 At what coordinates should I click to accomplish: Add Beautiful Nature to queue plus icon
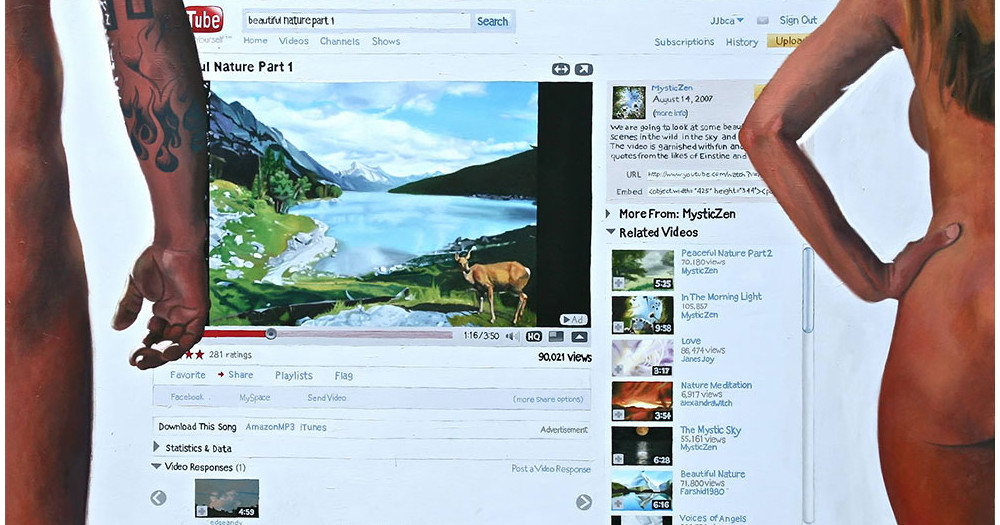pos(619,503)
